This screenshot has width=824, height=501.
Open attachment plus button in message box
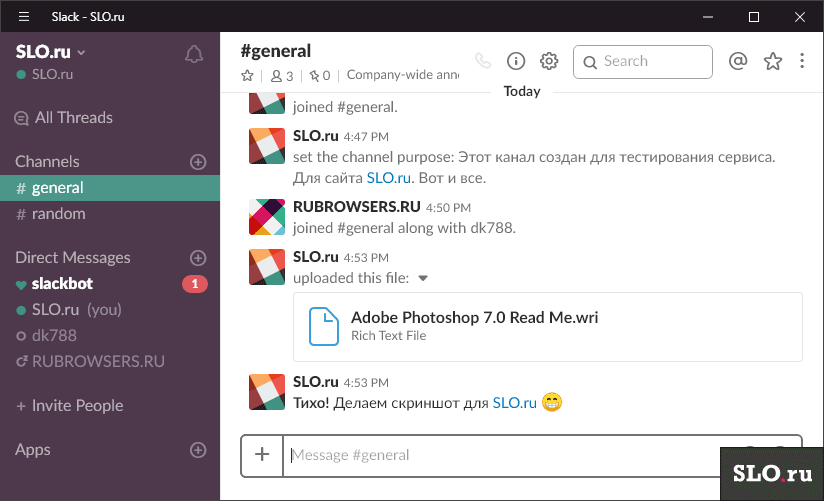point(262,454)
